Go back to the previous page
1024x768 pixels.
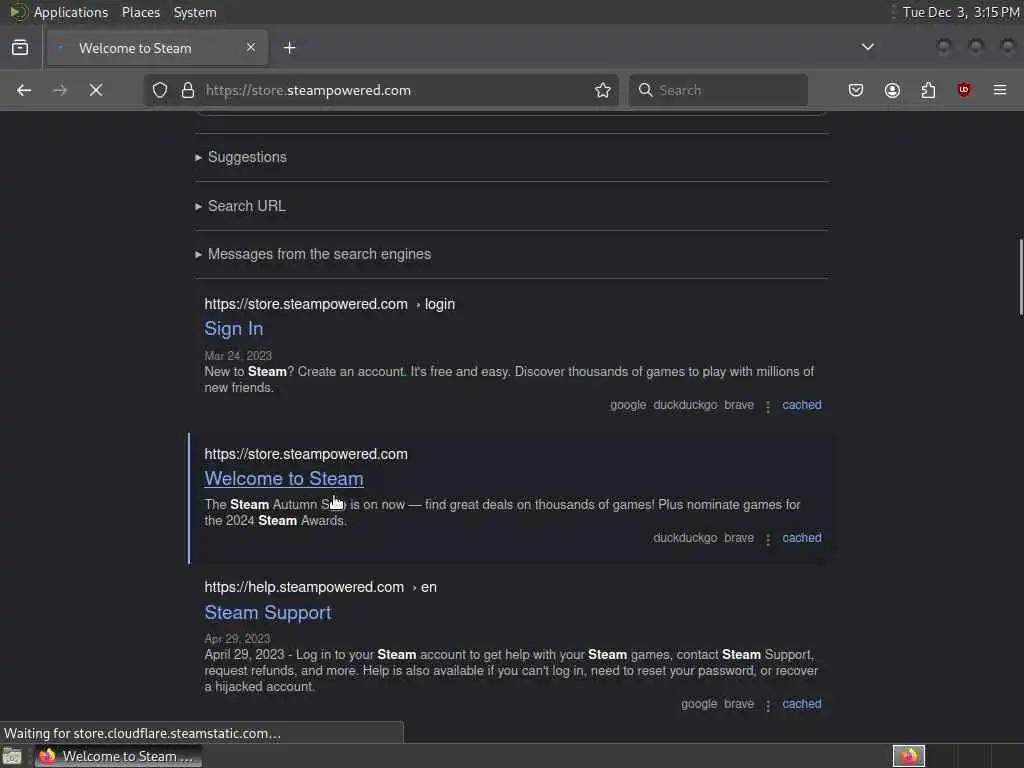[24, 90]
